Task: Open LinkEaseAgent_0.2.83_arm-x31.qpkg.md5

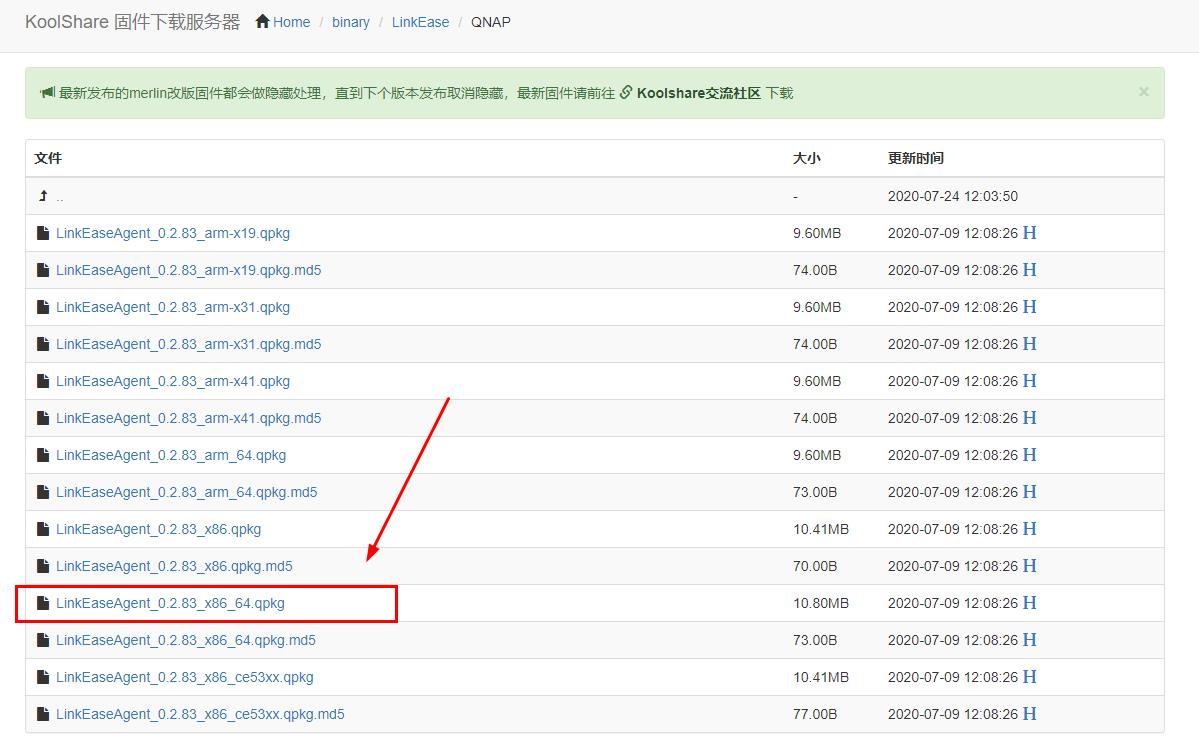Action: coord(188,344)
